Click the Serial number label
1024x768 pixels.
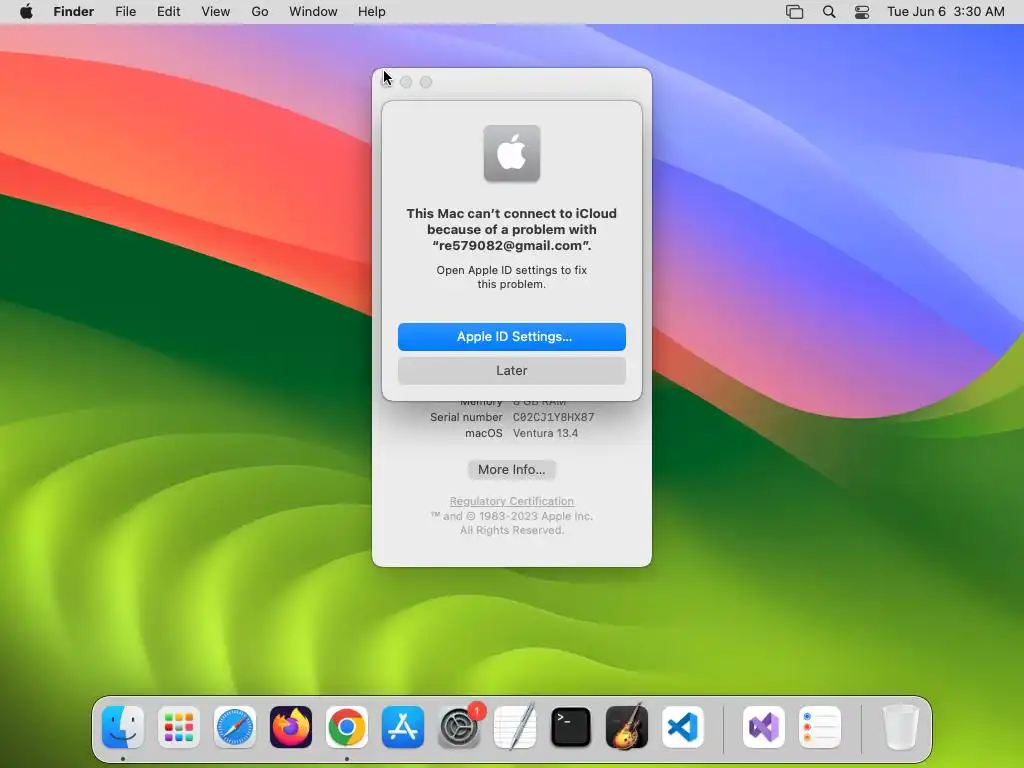pyautogui.click(x=466, y=417)
